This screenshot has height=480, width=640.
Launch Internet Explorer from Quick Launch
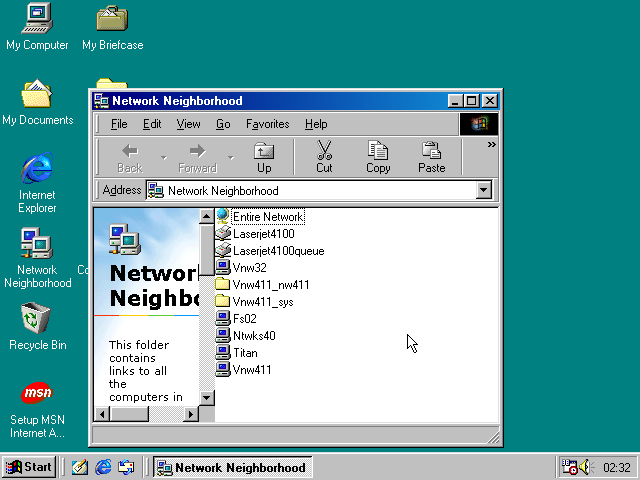(x=103, y=467)
